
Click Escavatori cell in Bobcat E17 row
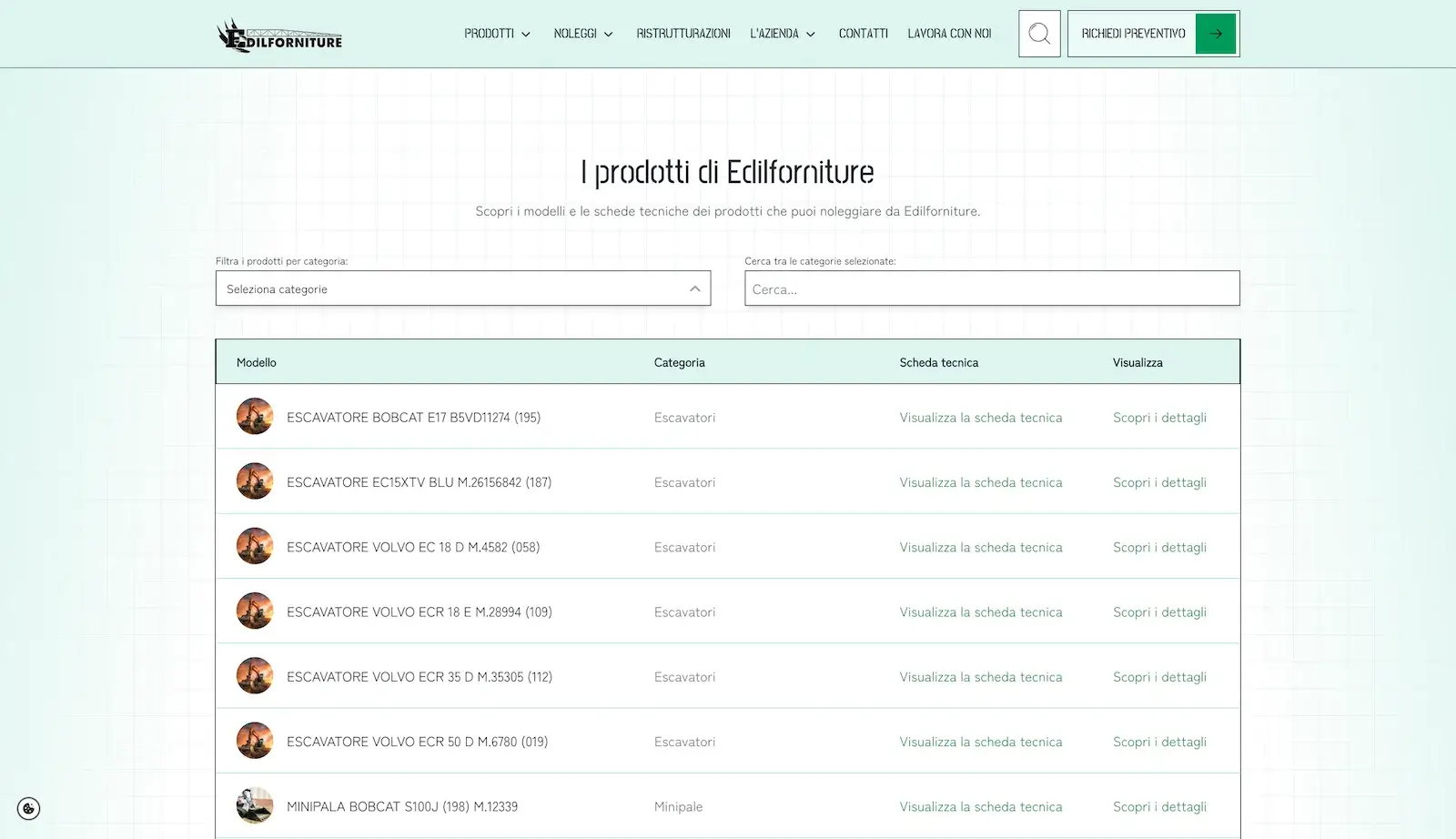tap(684, 418)
